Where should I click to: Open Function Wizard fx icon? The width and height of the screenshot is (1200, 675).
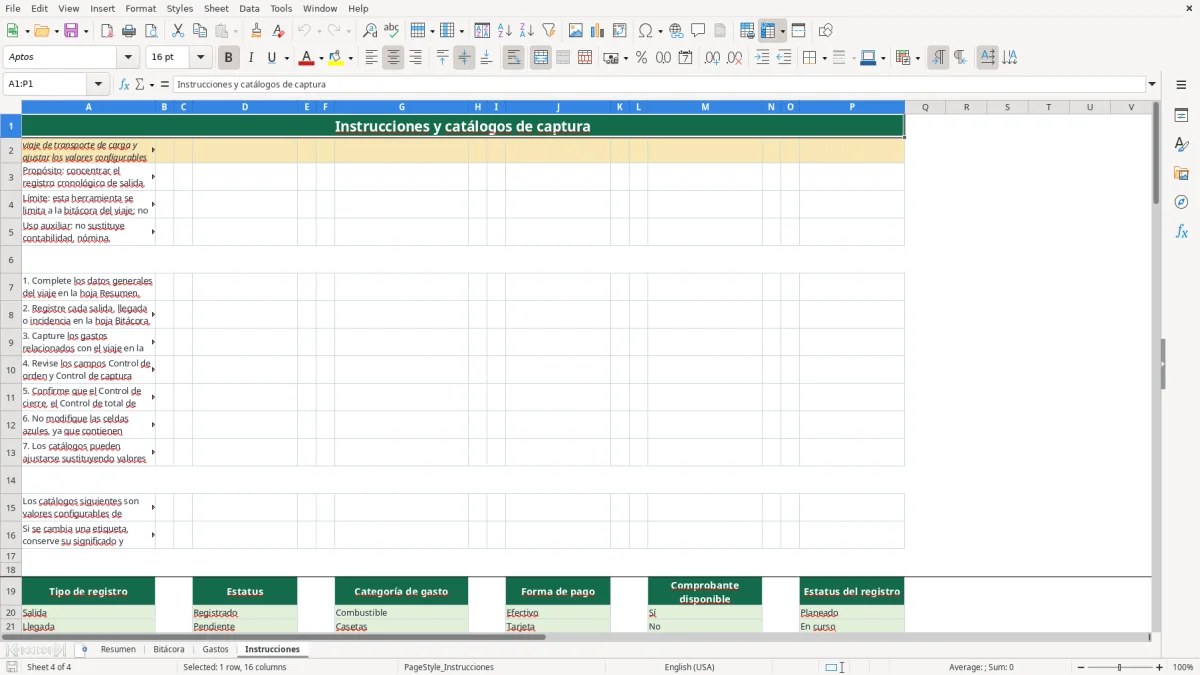[124, 84]
